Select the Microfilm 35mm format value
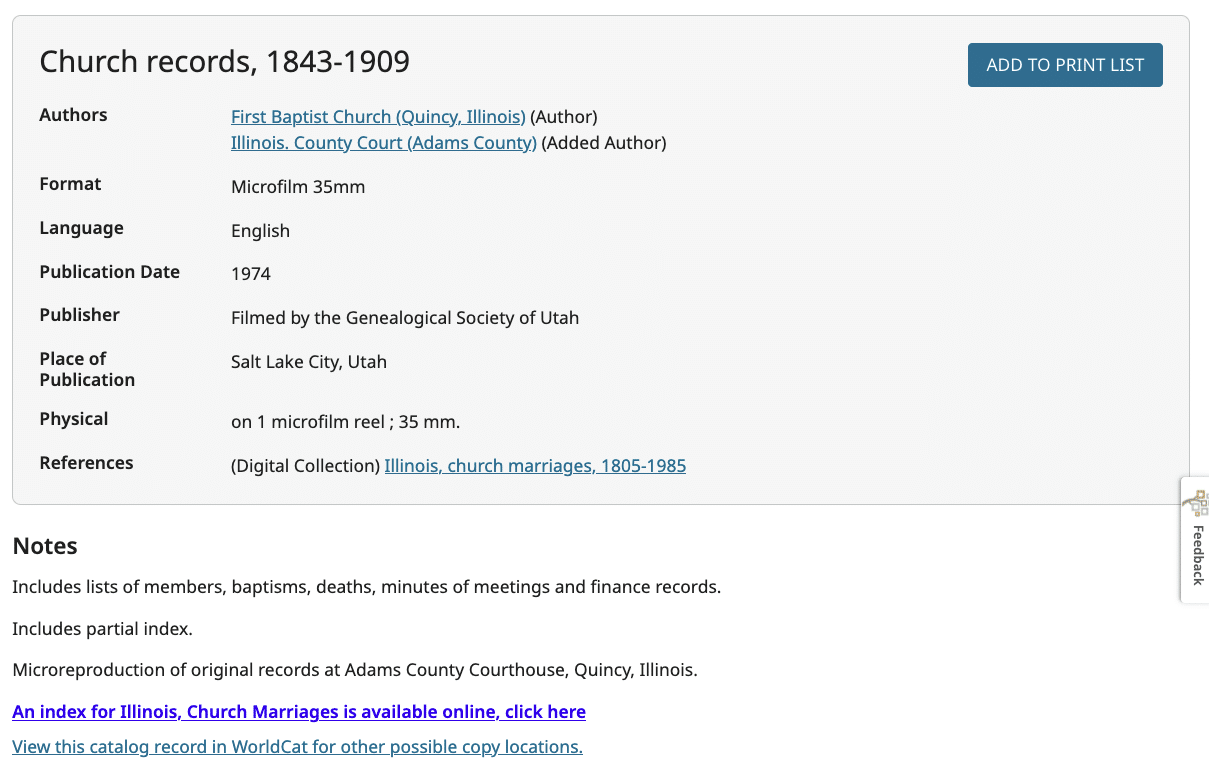This screenshot has width=1209, height=776. pyautogui.click(x=298, y=187)
